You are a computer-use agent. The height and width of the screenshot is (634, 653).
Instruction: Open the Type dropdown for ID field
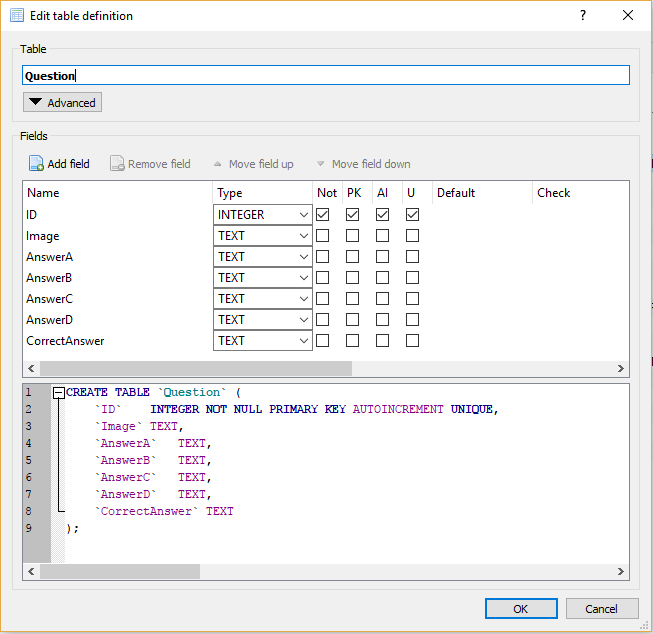point(264,215)
